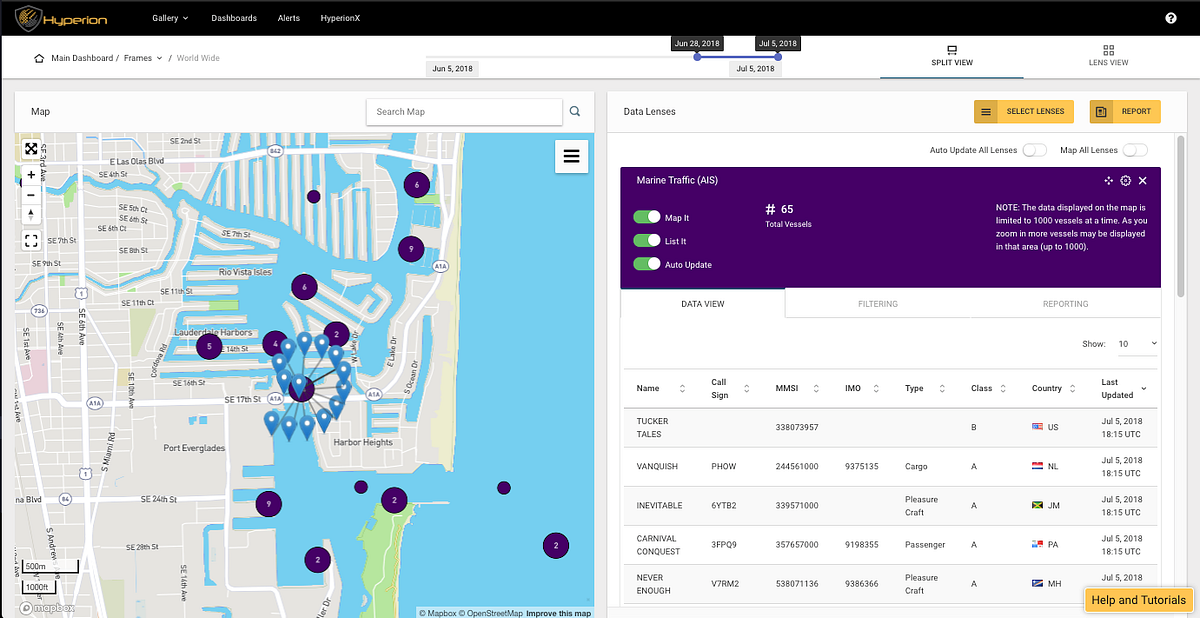1200x618 pixels.
Task: Open the Show 10 results dropdown
Action: click(x=1138, y=343)
